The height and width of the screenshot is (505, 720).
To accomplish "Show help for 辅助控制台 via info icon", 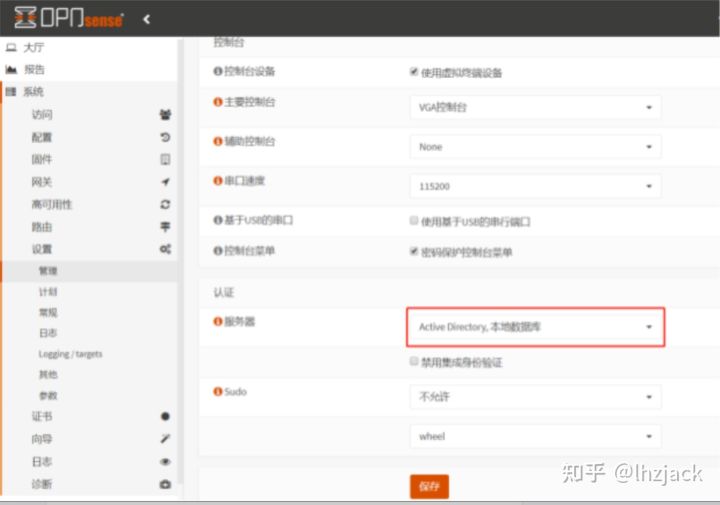I will pyautogui.click(x=218, y=141).
